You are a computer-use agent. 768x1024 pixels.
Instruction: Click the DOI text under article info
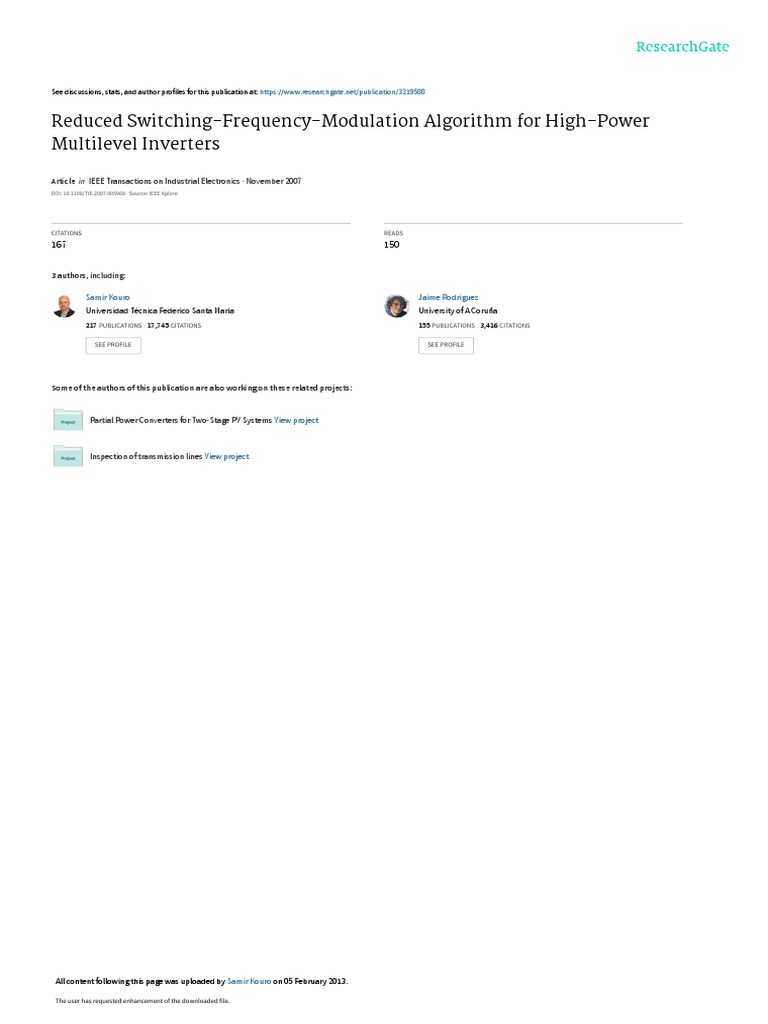tap(88, 193)
